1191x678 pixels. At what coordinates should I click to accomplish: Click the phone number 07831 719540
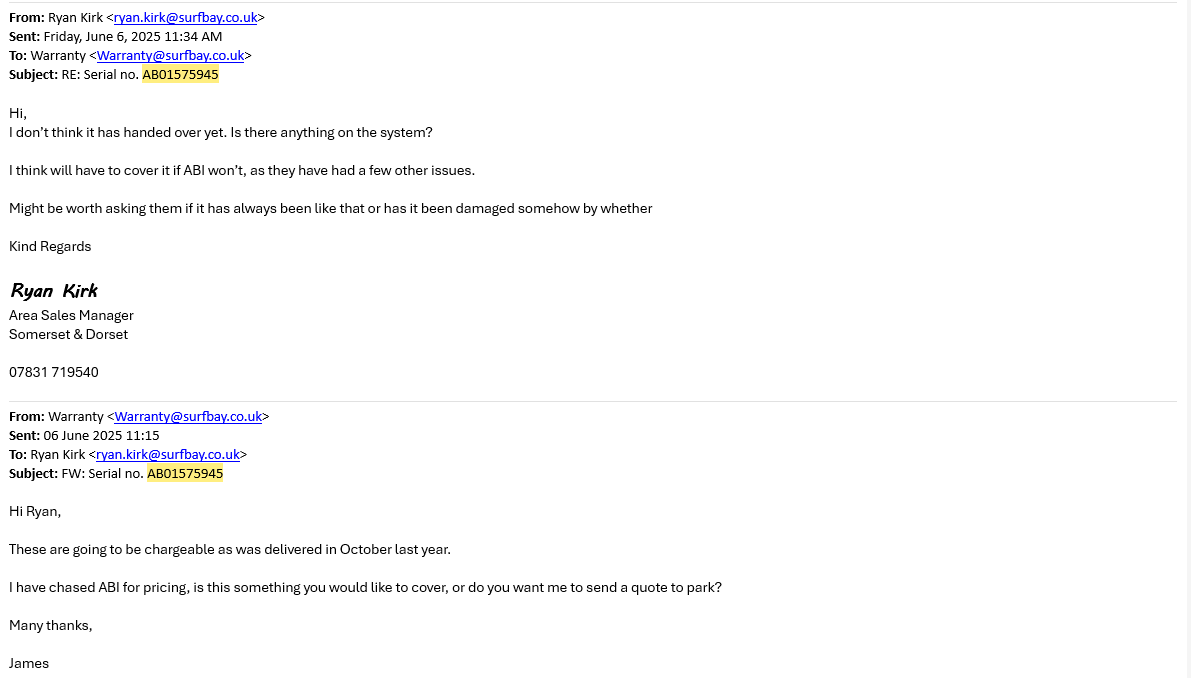(54, 373)
